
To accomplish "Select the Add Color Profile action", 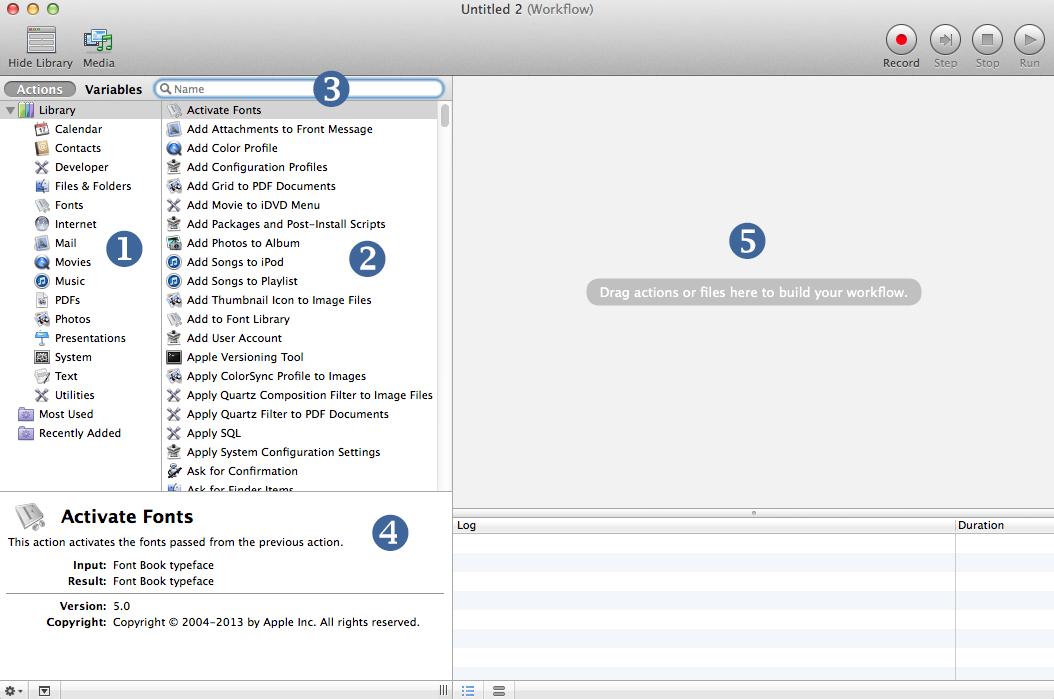I will (x=300, y=148).
